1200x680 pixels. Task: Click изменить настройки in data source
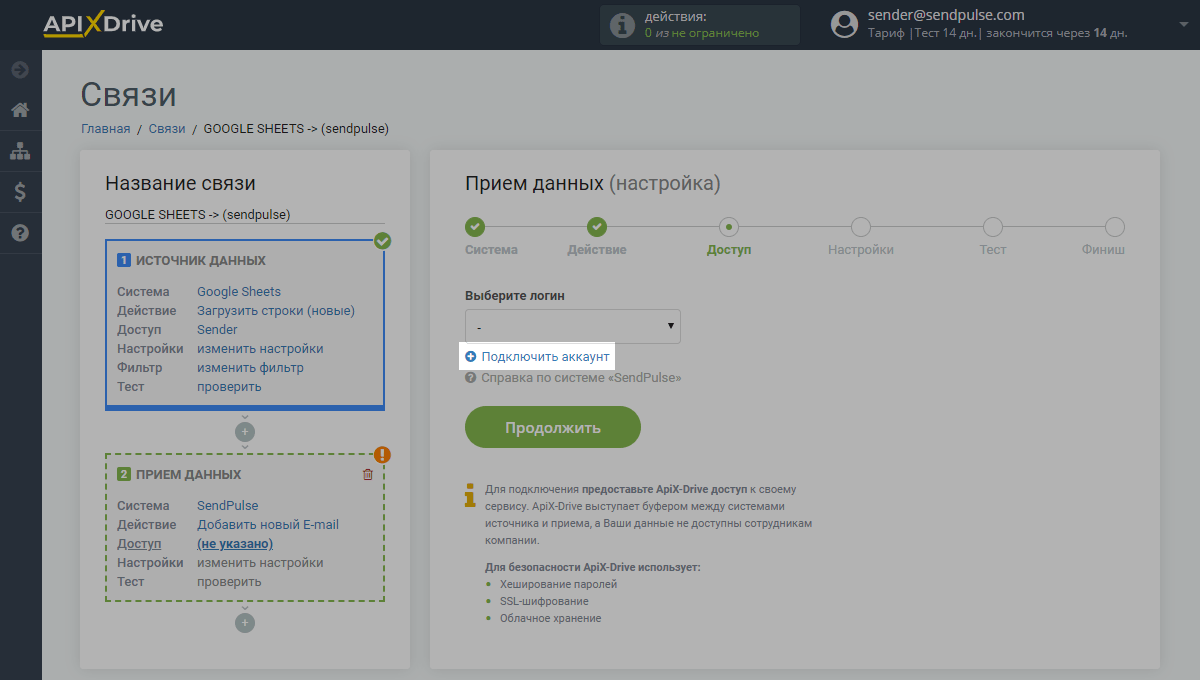pos(260,349)
